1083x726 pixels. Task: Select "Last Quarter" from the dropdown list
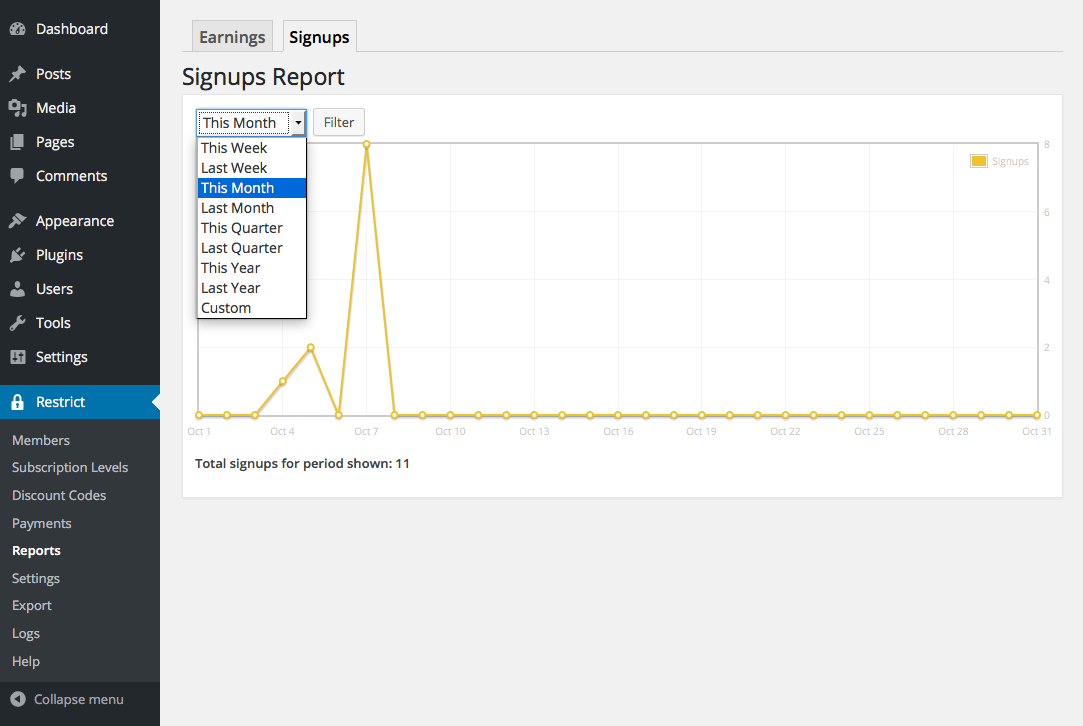(x=242, y=248)
